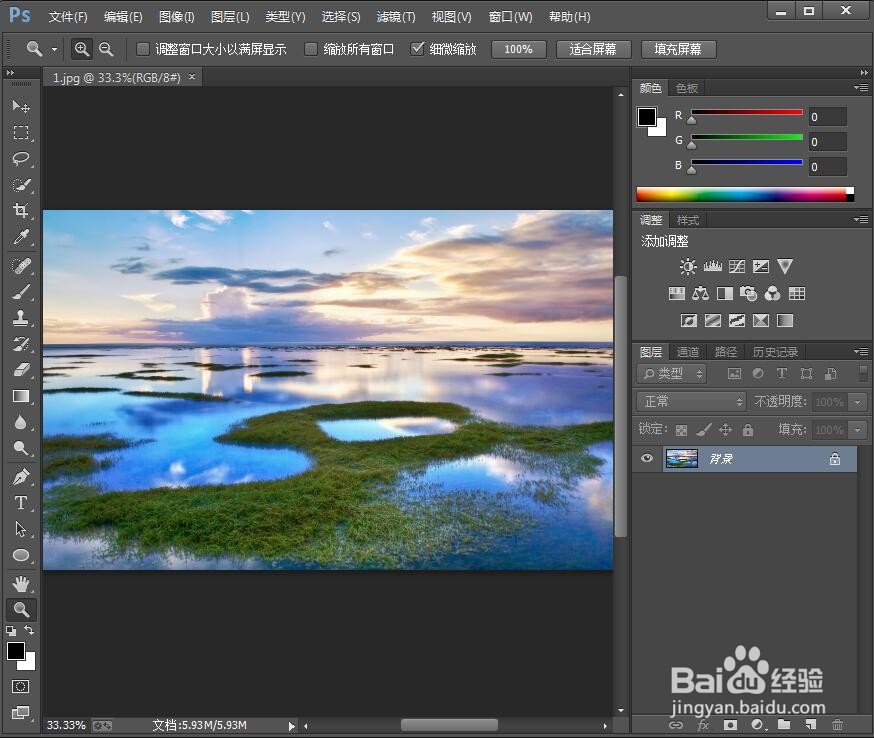Add a Channel Mixer adjustment

click(773, 293)
